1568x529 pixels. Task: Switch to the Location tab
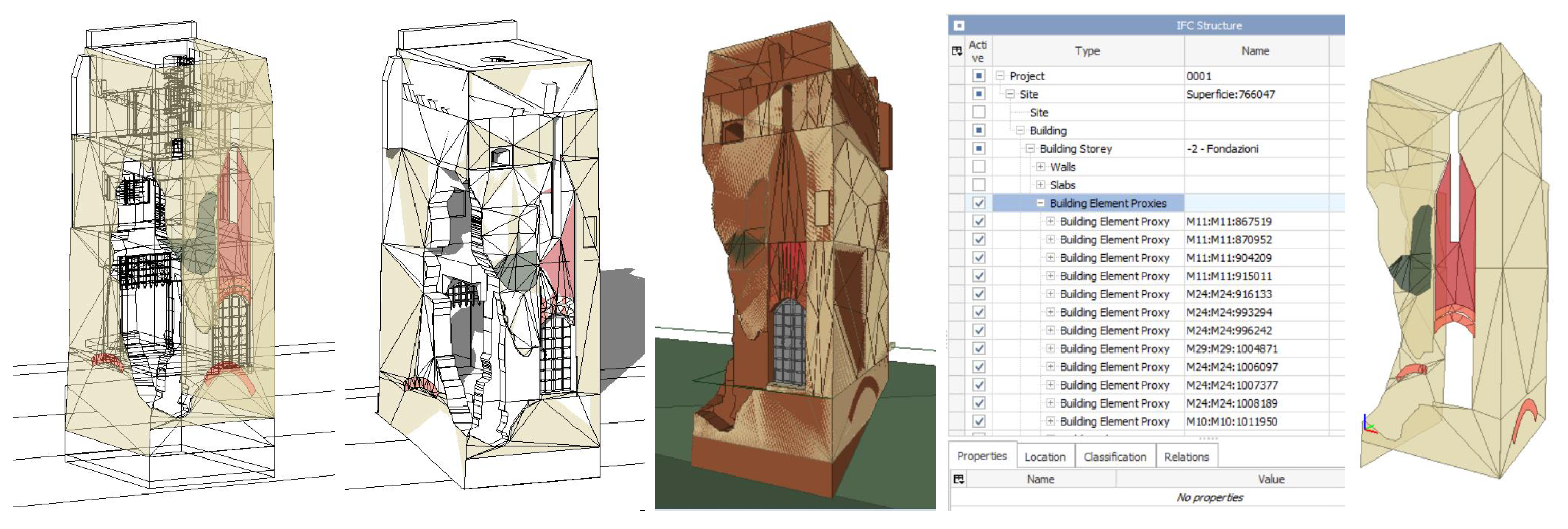(x=1044, y=456)
